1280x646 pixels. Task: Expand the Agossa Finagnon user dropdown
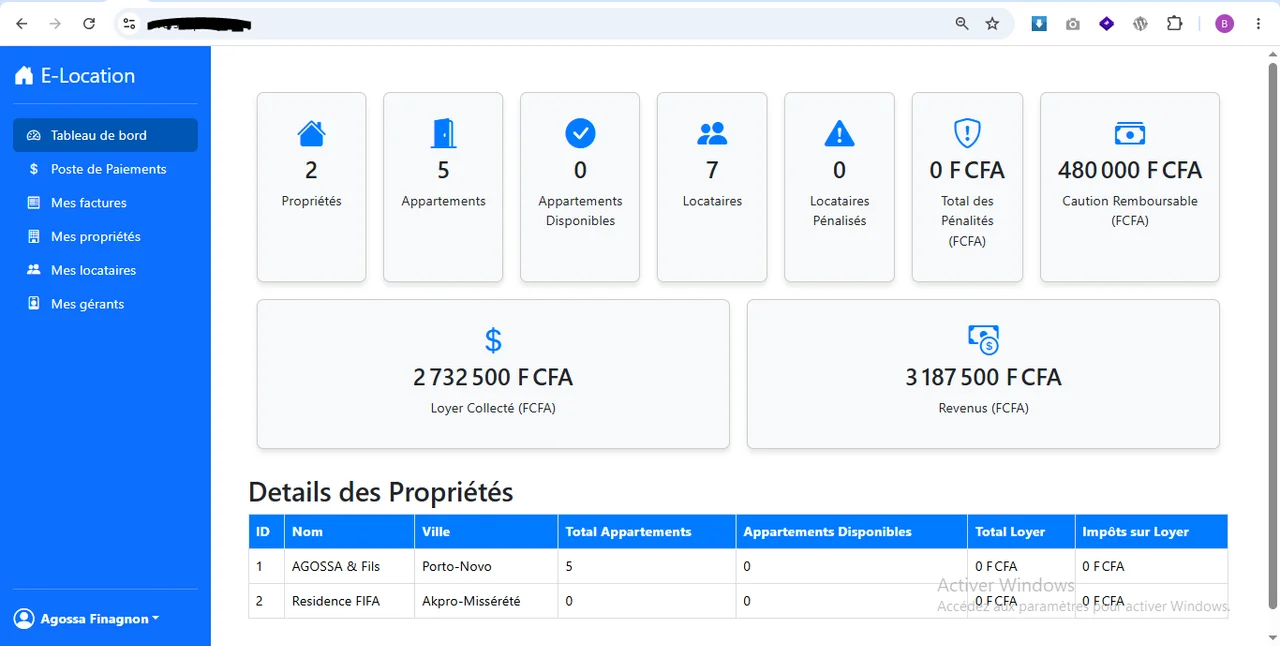coord(87,619)
